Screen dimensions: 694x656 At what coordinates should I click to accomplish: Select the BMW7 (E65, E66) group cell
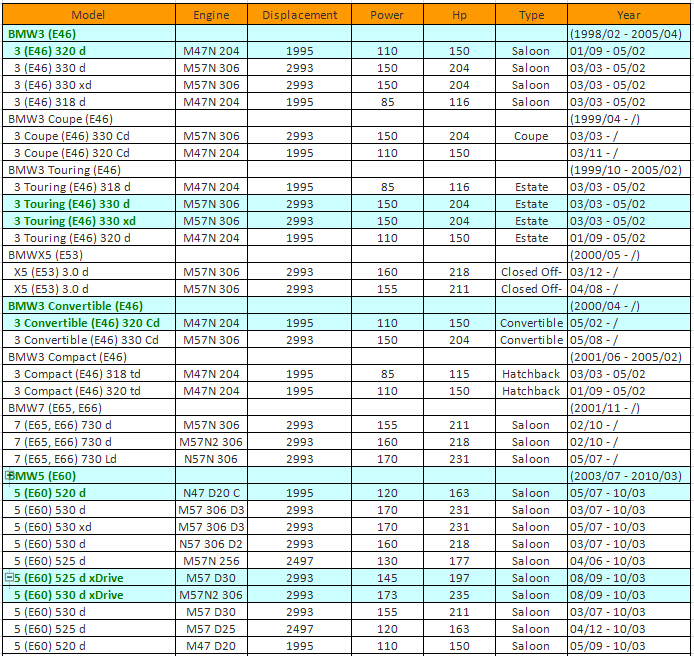[89, 408]
